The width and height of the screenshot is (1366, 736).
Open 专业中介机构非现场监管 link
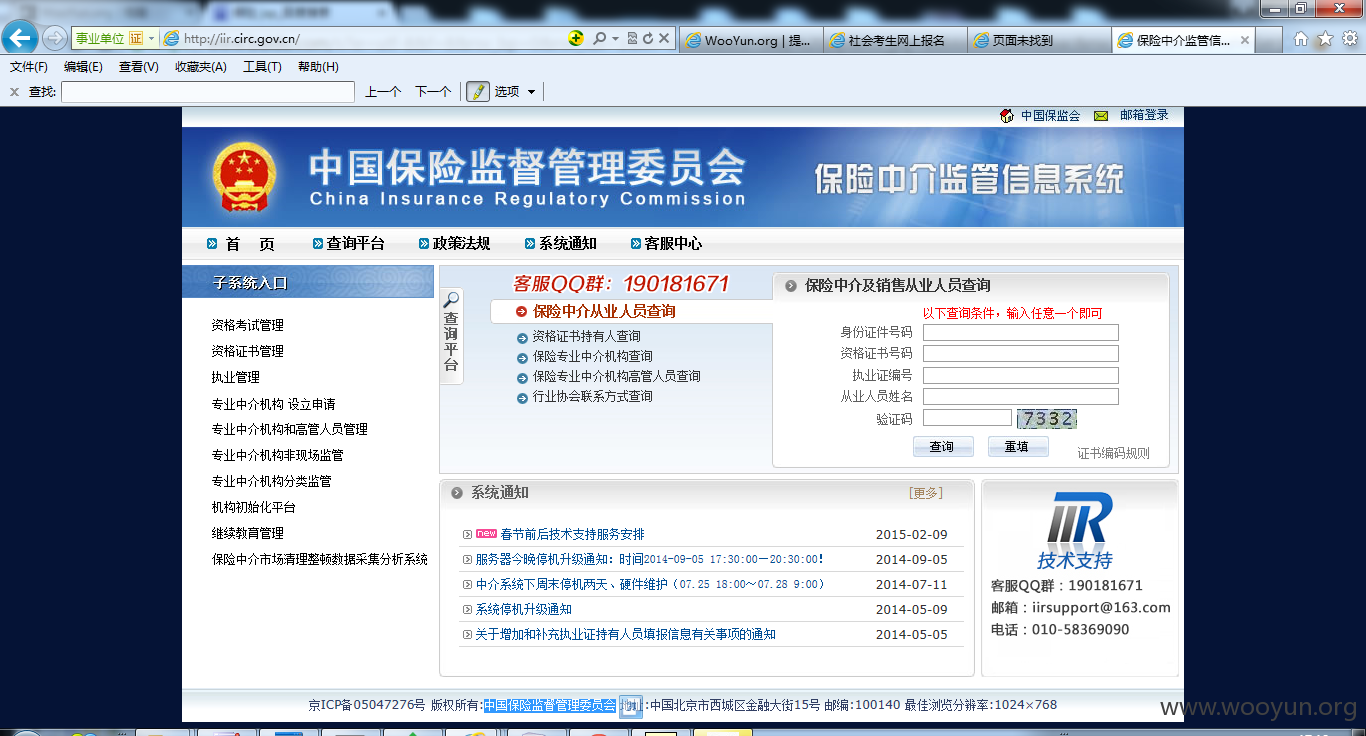pyautogui.click(x=278, y=455)
